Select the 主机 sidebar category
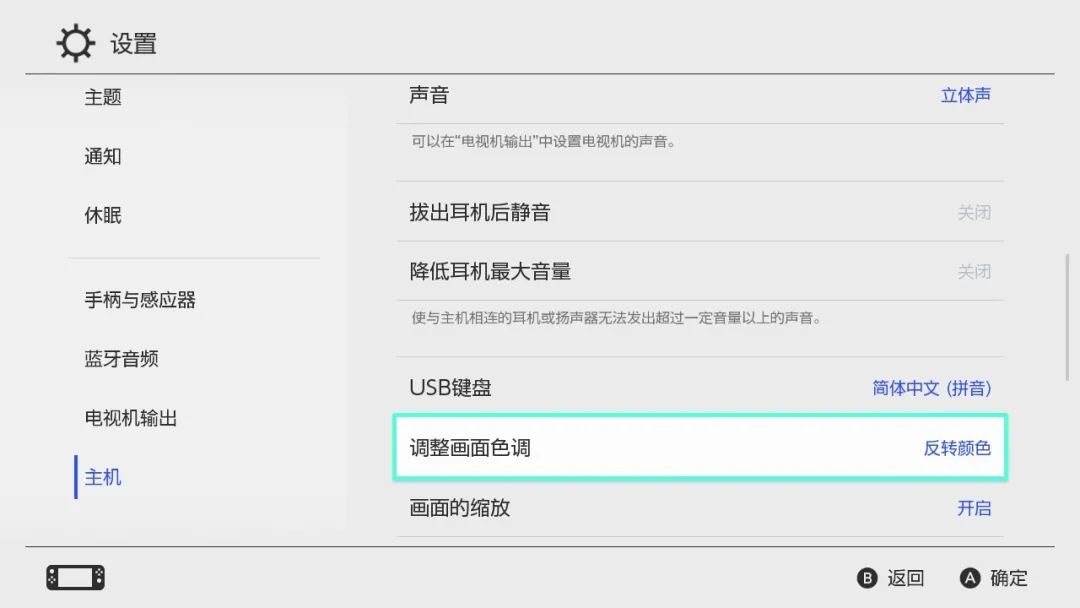1080x608 pixels. pyautogui.click(x=103, y=477)
